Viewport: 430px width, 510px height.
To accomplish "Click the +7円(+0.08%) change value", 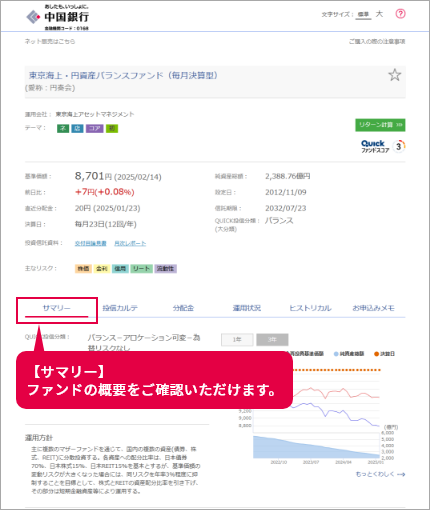I will [105, 192].
